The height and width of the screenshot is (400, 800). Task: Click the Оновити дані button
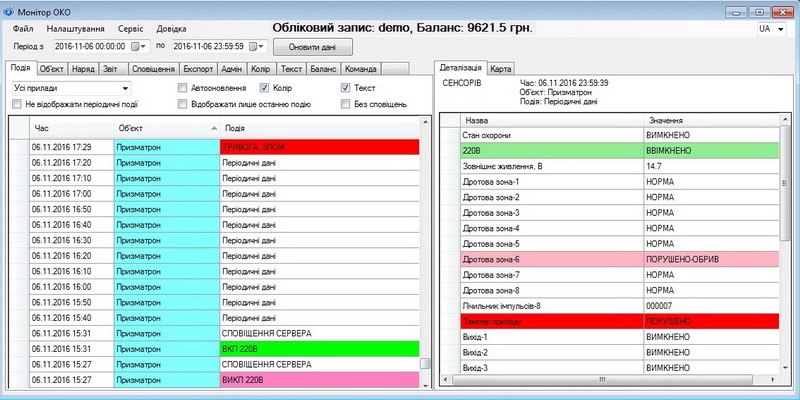[312, 47]
